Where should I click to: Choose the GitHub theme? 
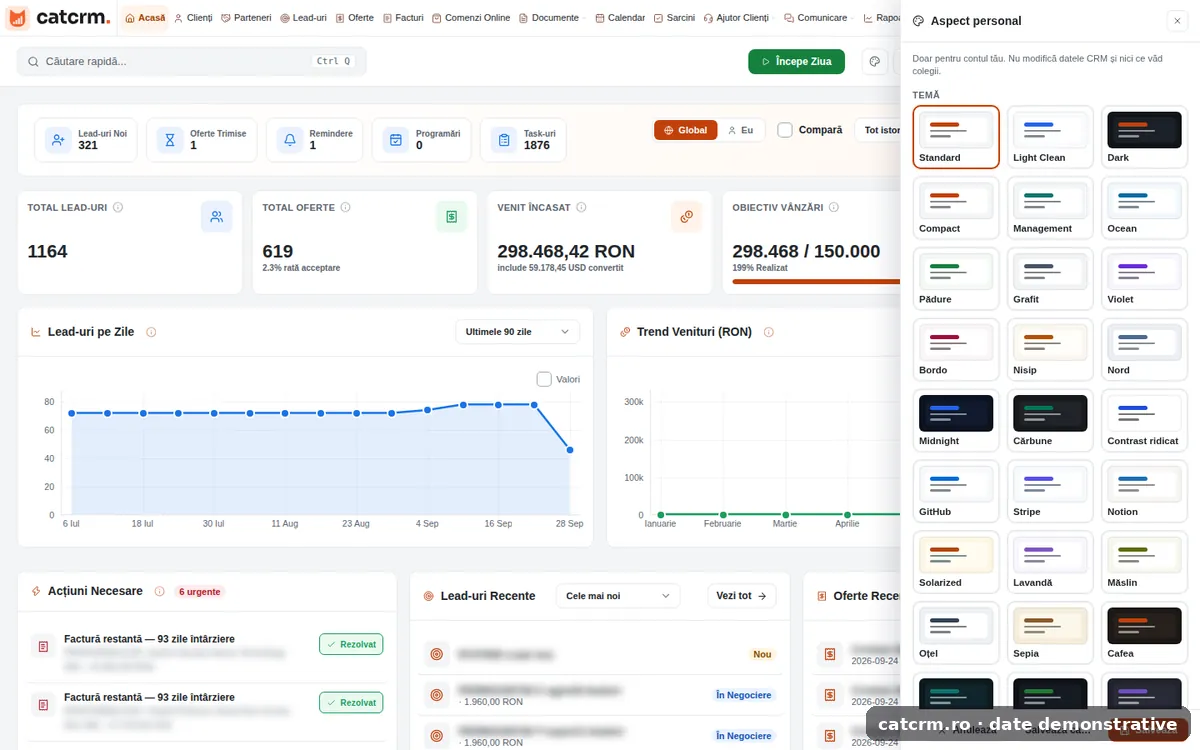[x=956, y=491]
